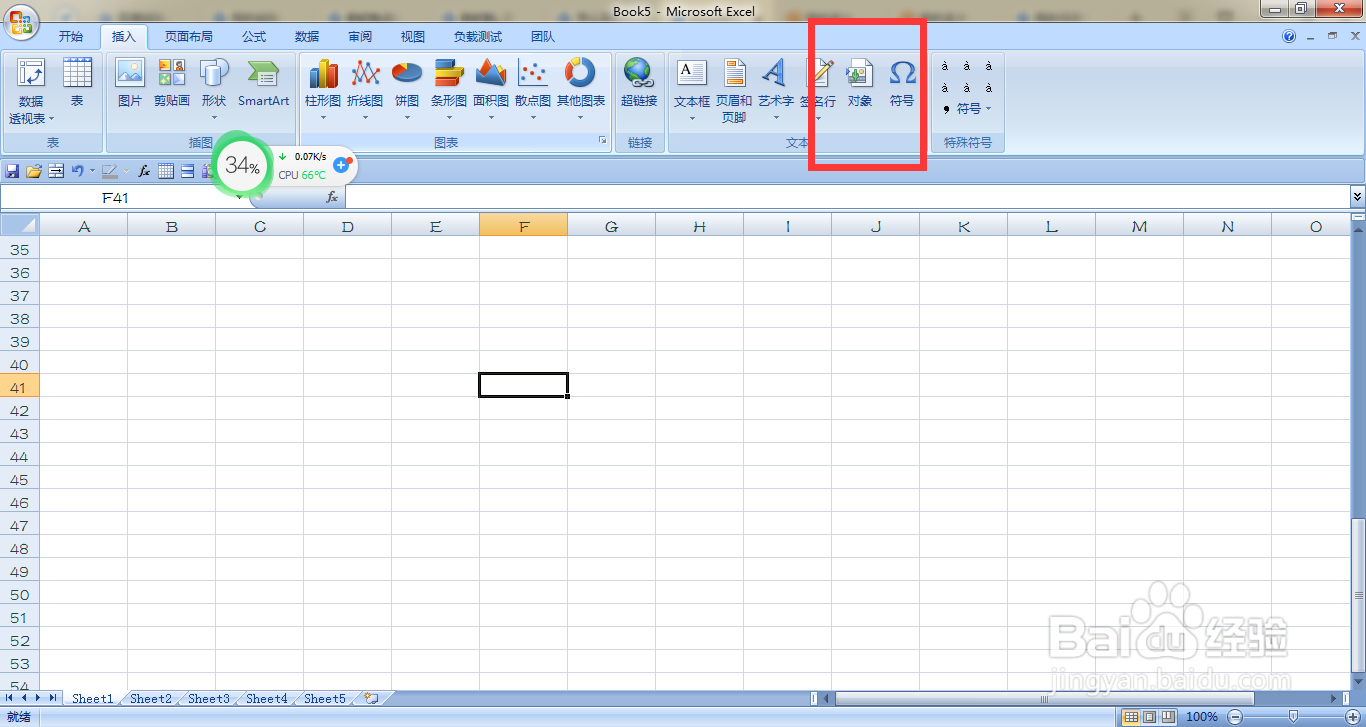
Task: Zoom out using the minus button
Action: pyautogui.click(x=1235, y=716)
